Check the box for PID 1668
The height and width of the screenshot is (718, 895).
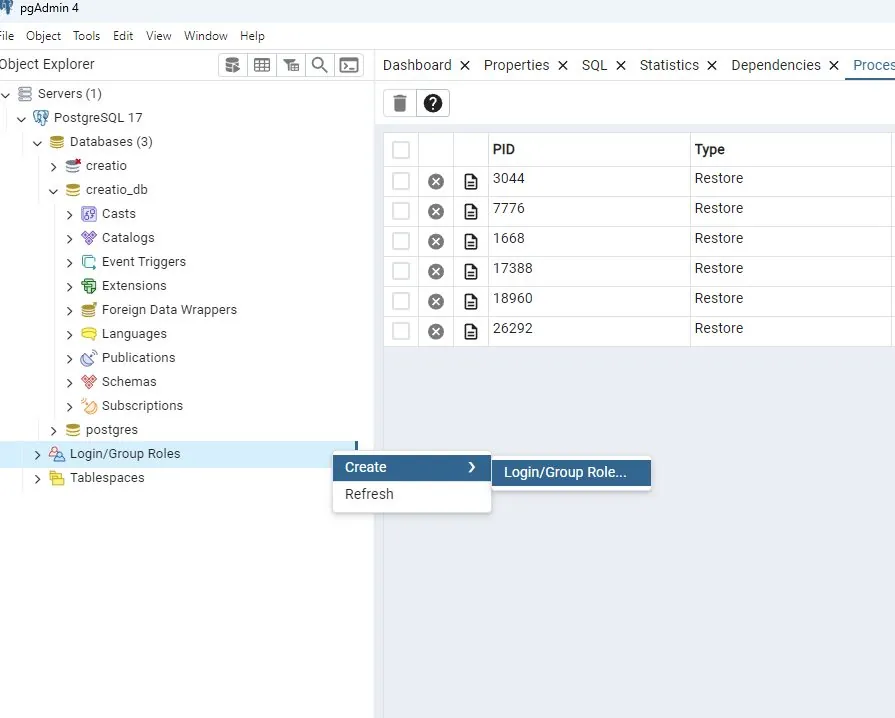pyautogui.click(x=401, y=241)
